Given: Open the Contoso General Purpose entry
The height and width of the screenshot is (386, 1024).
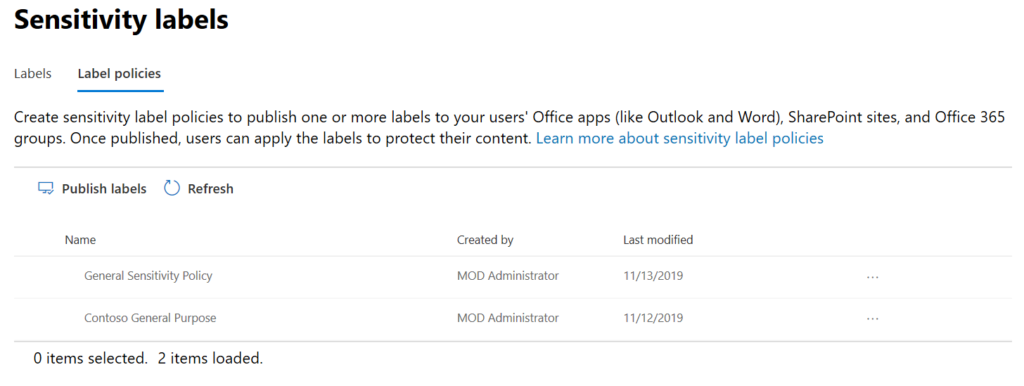Looking at the screenshot, I should tap(150, 318).
